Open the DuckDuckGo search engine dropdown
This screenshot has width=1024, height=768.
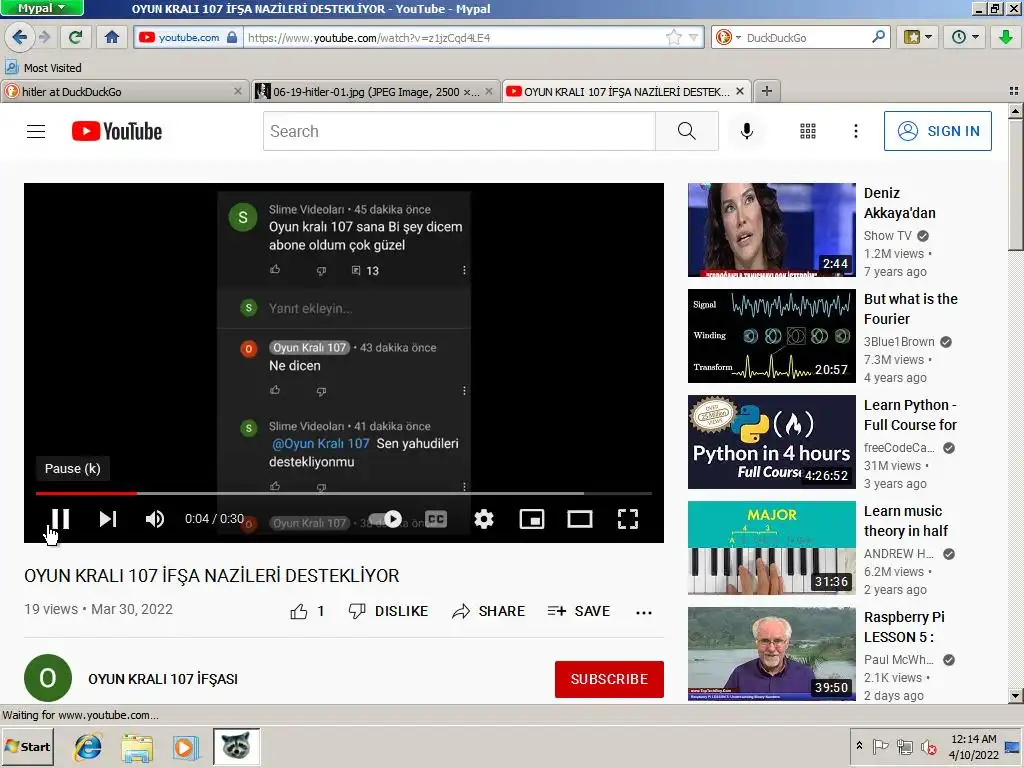[x=728, y=37]
